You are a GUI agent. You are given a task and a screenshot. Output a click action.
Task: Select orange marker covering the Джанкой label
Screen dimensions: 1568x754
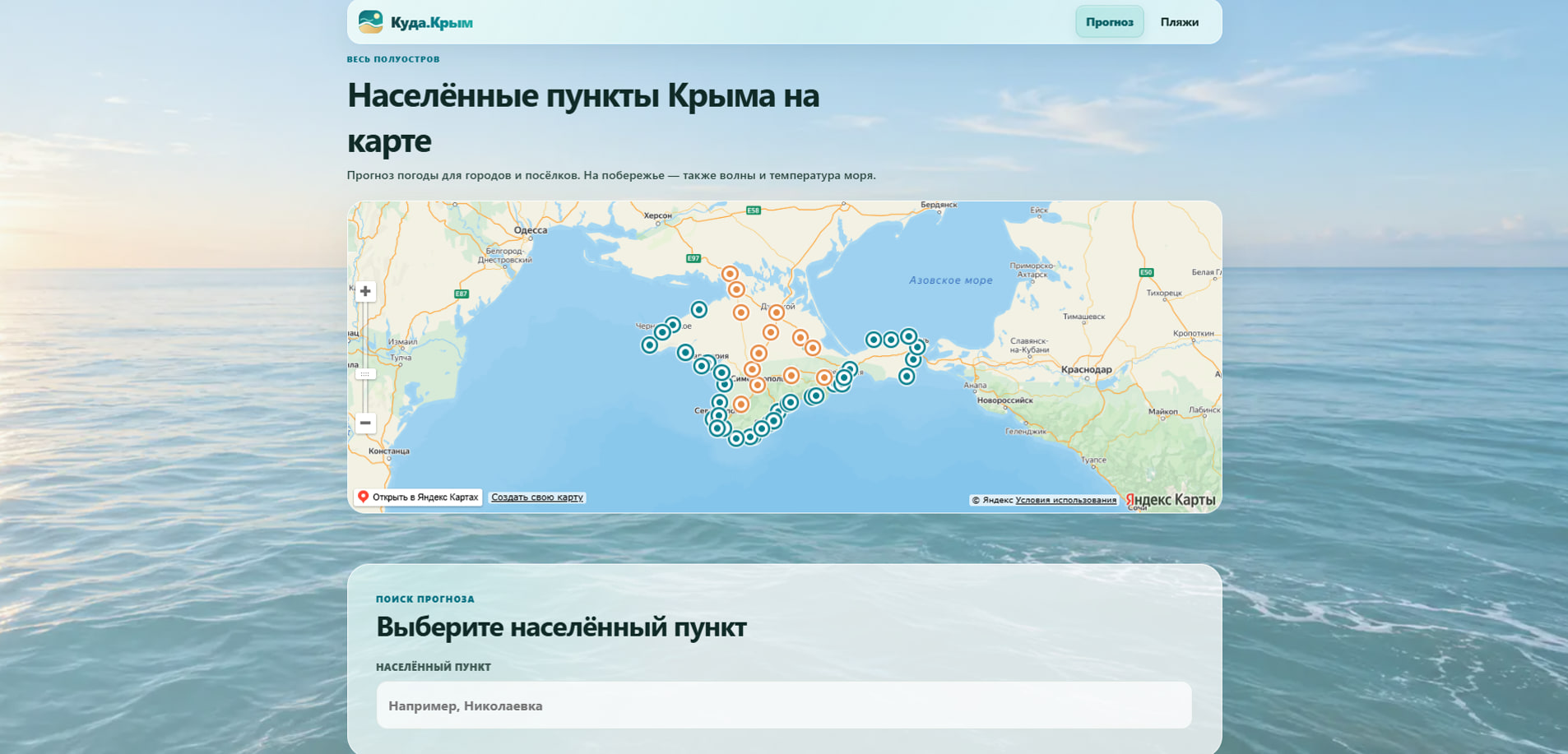[x=776, y=312]
